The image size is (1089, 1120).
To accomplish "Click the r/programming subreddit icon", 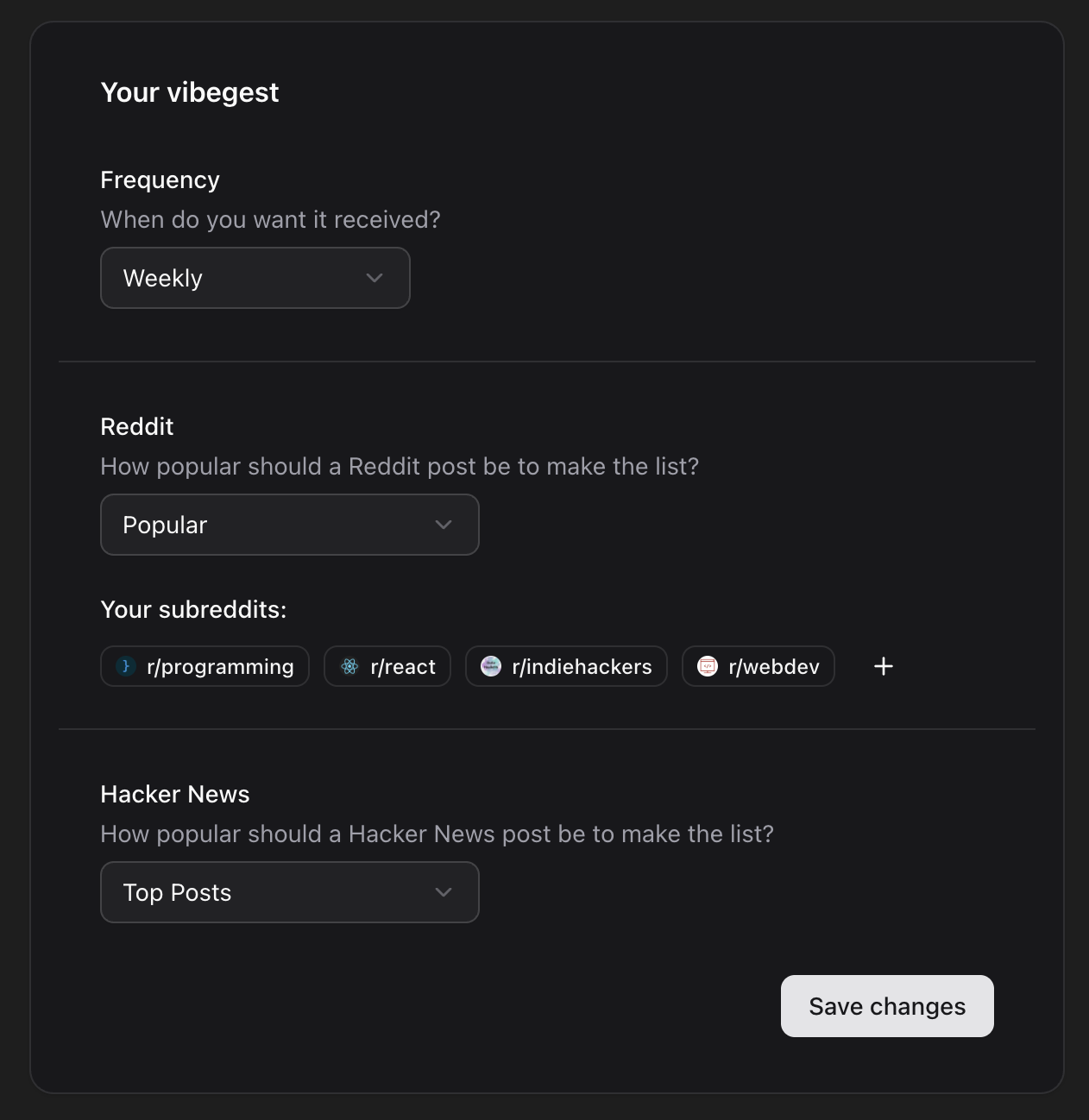I will [125, 666].
